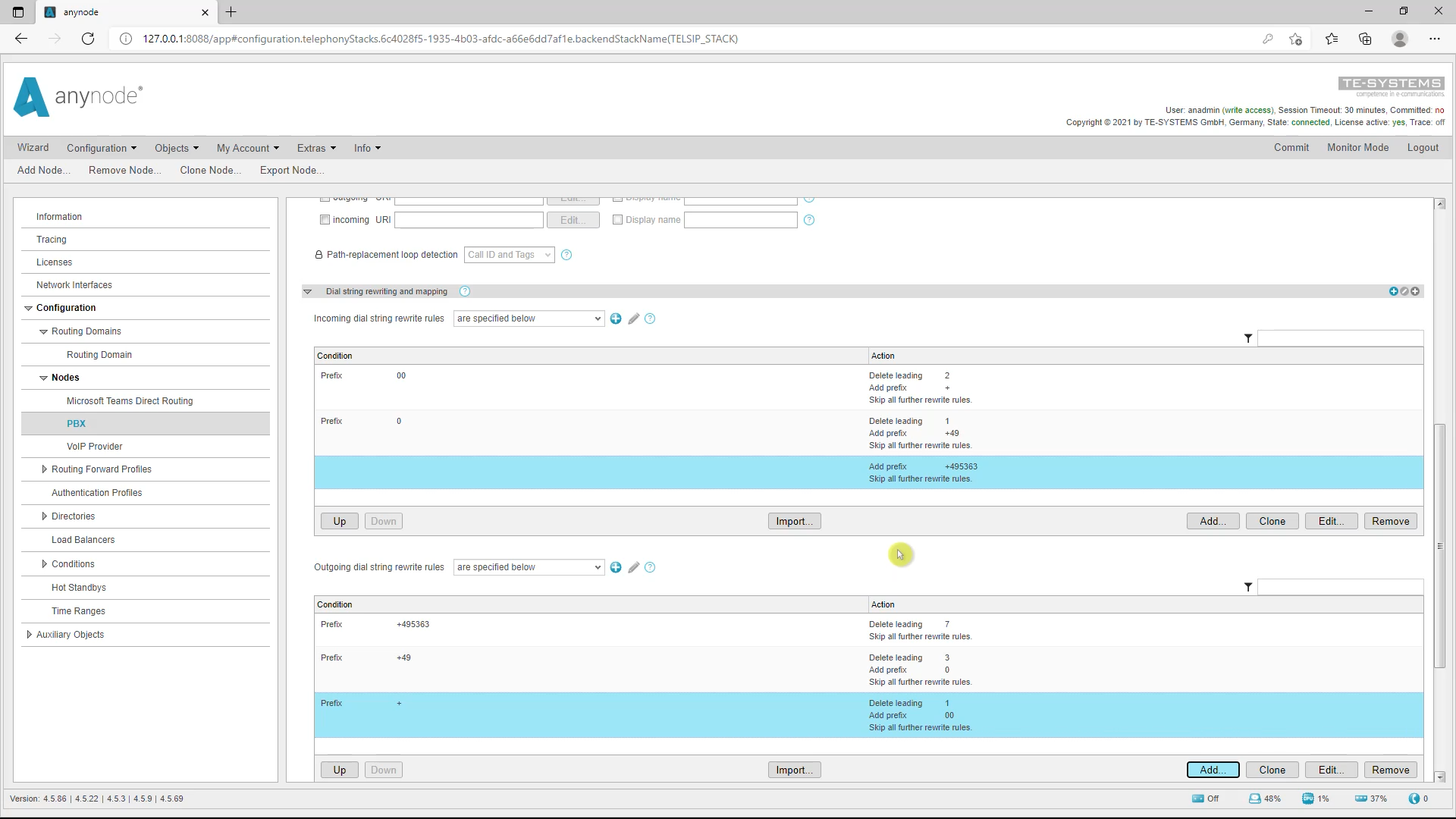
Task: Click vertical scrollbar thumb of configuration panel
Action: pyautogui.click(x=1439, y=546)
